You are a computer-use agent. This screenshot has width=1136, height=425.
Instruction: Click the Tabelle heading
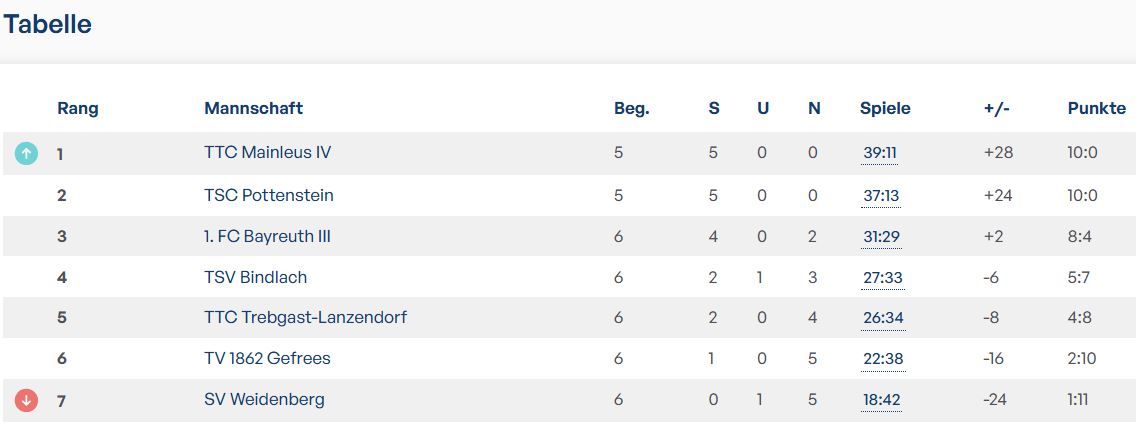pos(48,25)
